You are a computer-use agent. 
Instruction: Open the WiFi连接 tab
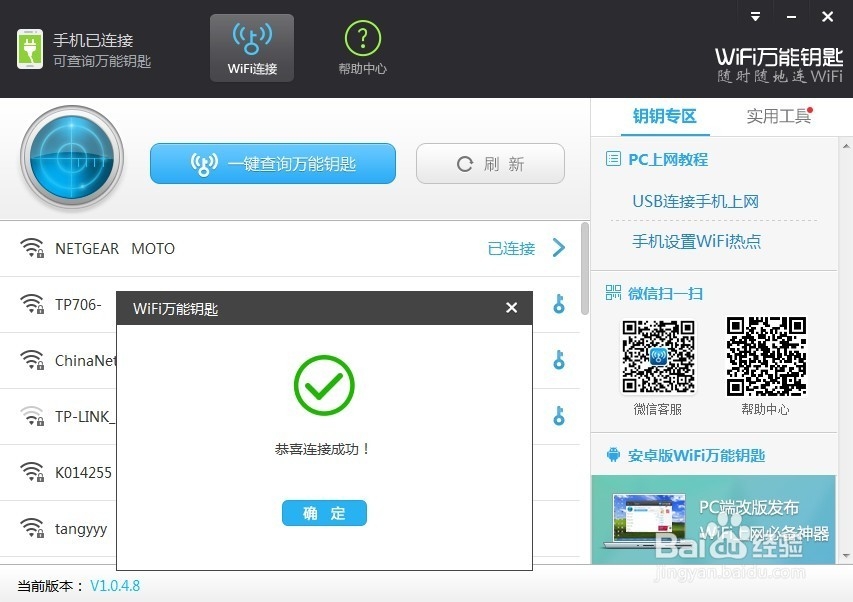tap(252, 48)
